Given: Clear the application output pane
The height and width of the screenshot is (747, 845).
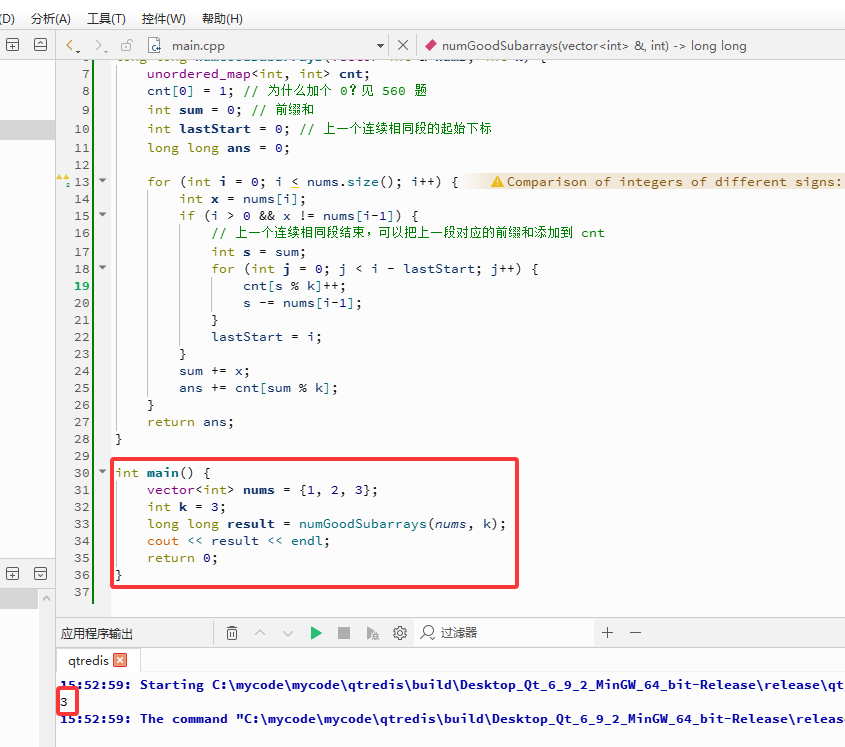Looking at the screenshot, I should click(232, 633).
